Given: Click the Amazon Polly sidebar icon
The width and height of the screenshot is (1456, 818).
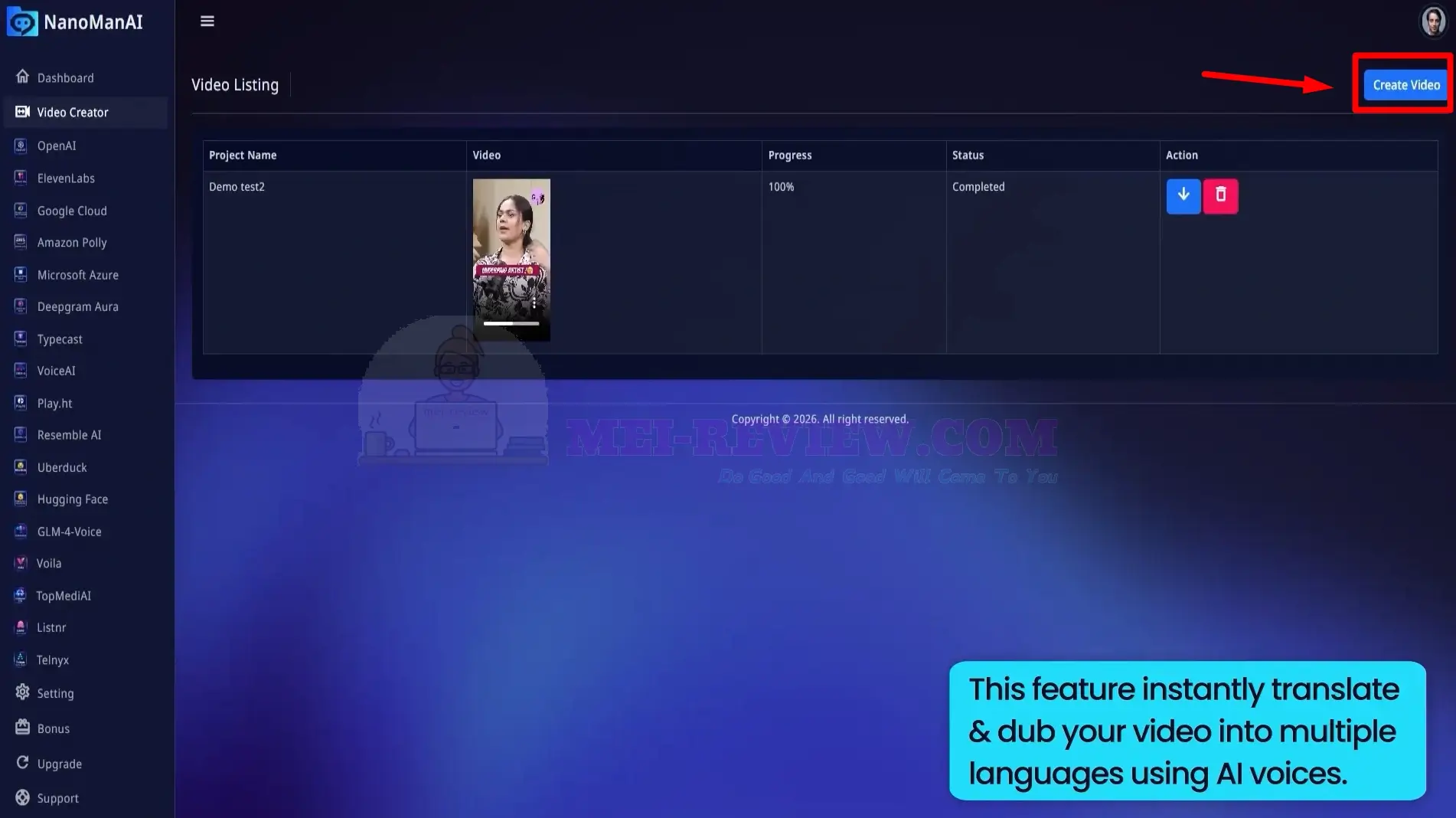Looking at the screenshot, I should tap(21, 242).
